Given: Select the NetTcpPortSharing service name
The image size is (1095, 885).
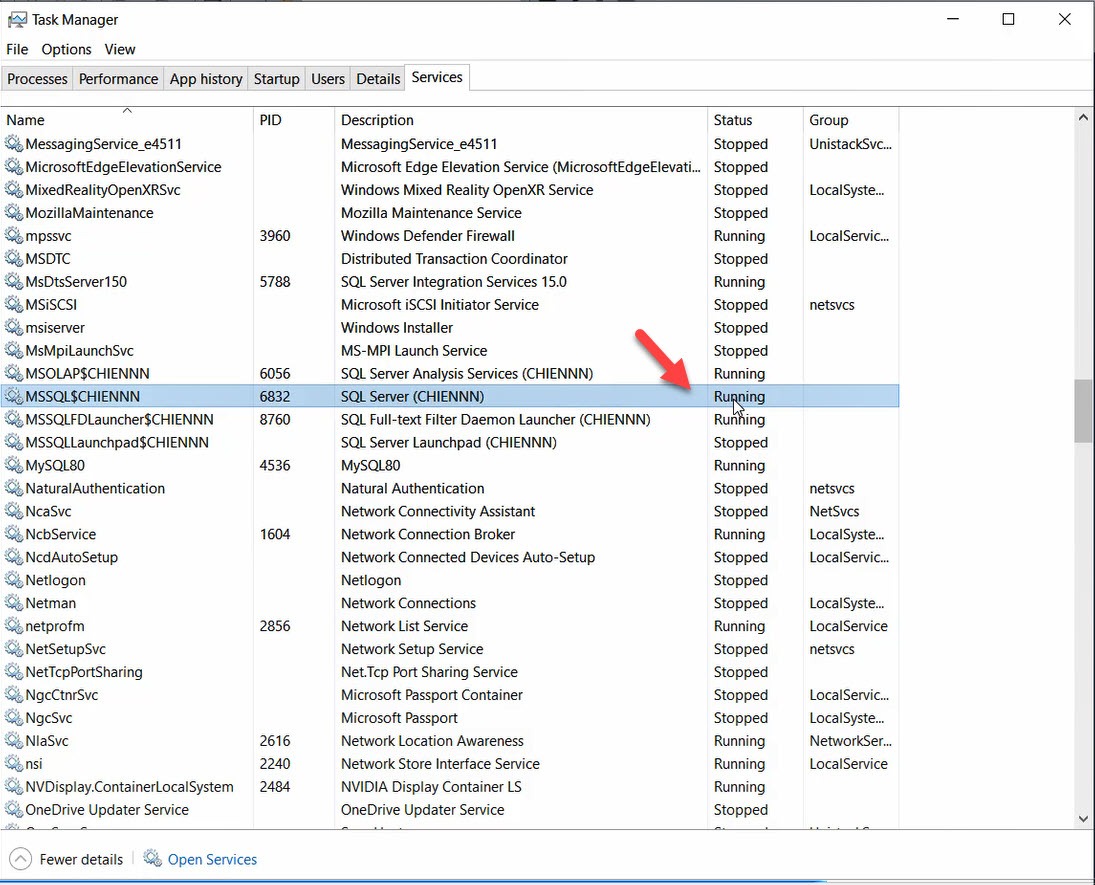Looking at the screenshot, I should [x=84, y=672].
